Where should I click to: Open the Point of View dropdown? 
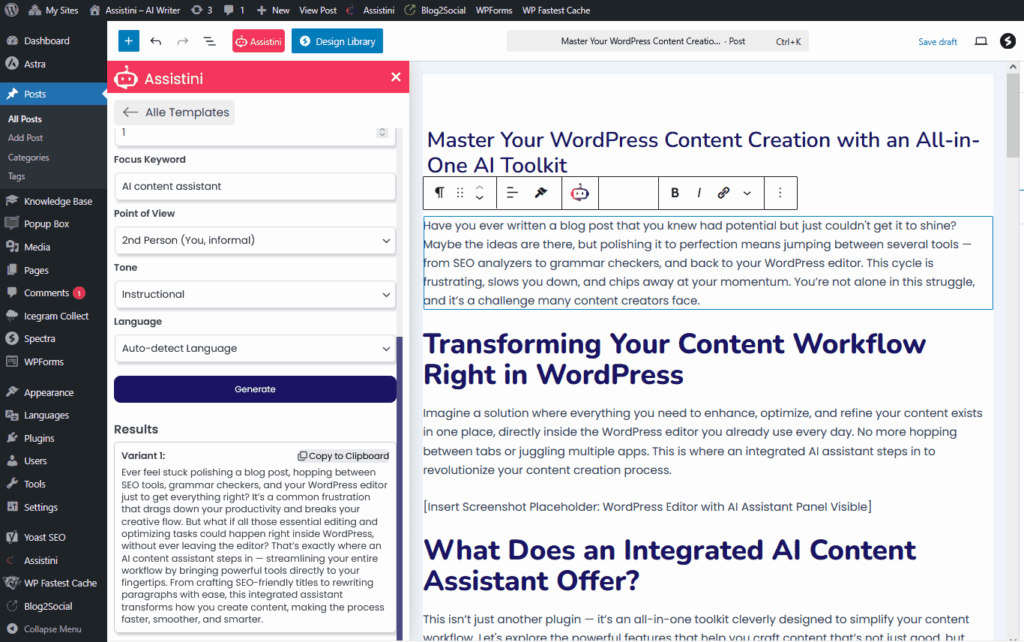[254, 240]
